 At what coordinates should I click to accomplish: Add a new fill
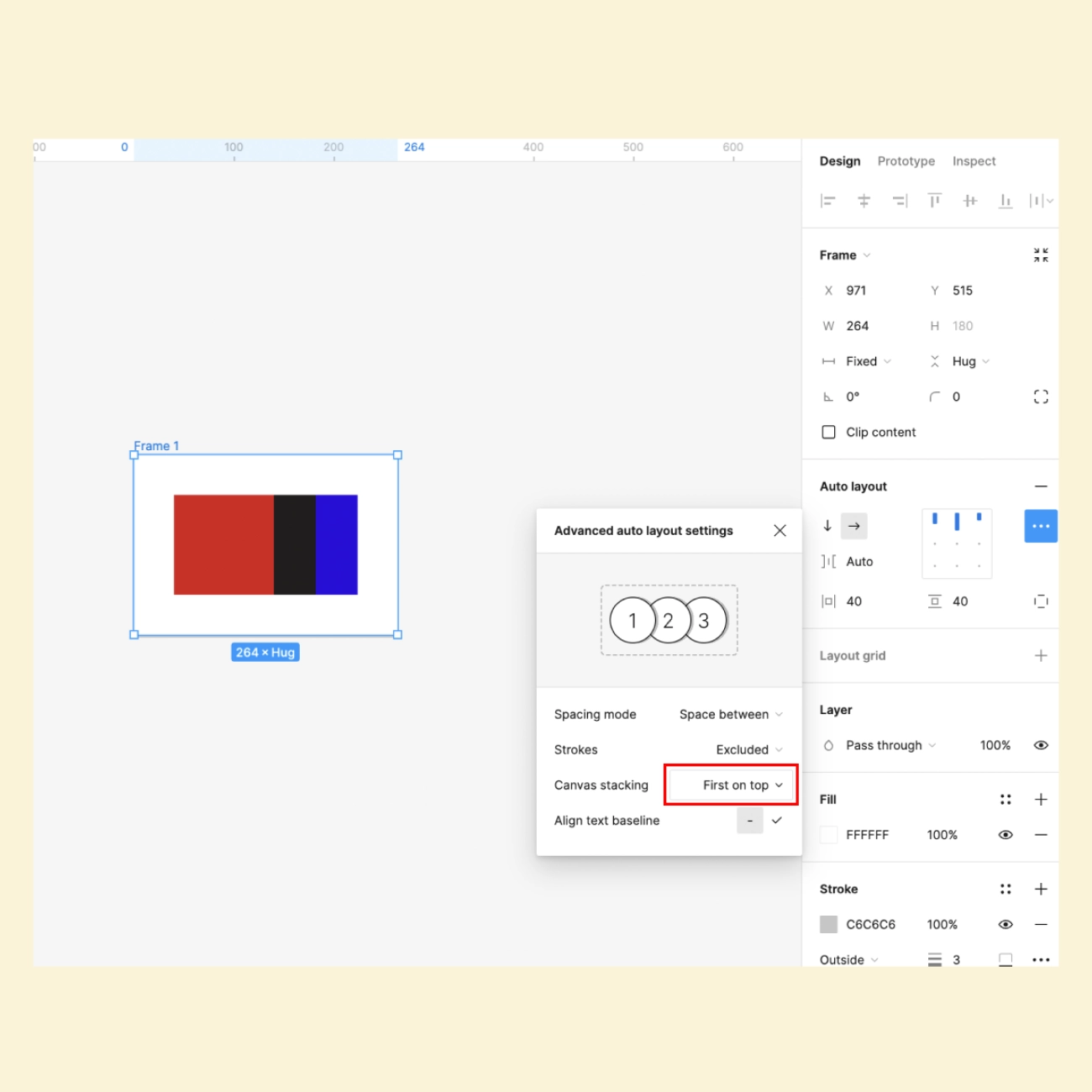pos(1041,800)
